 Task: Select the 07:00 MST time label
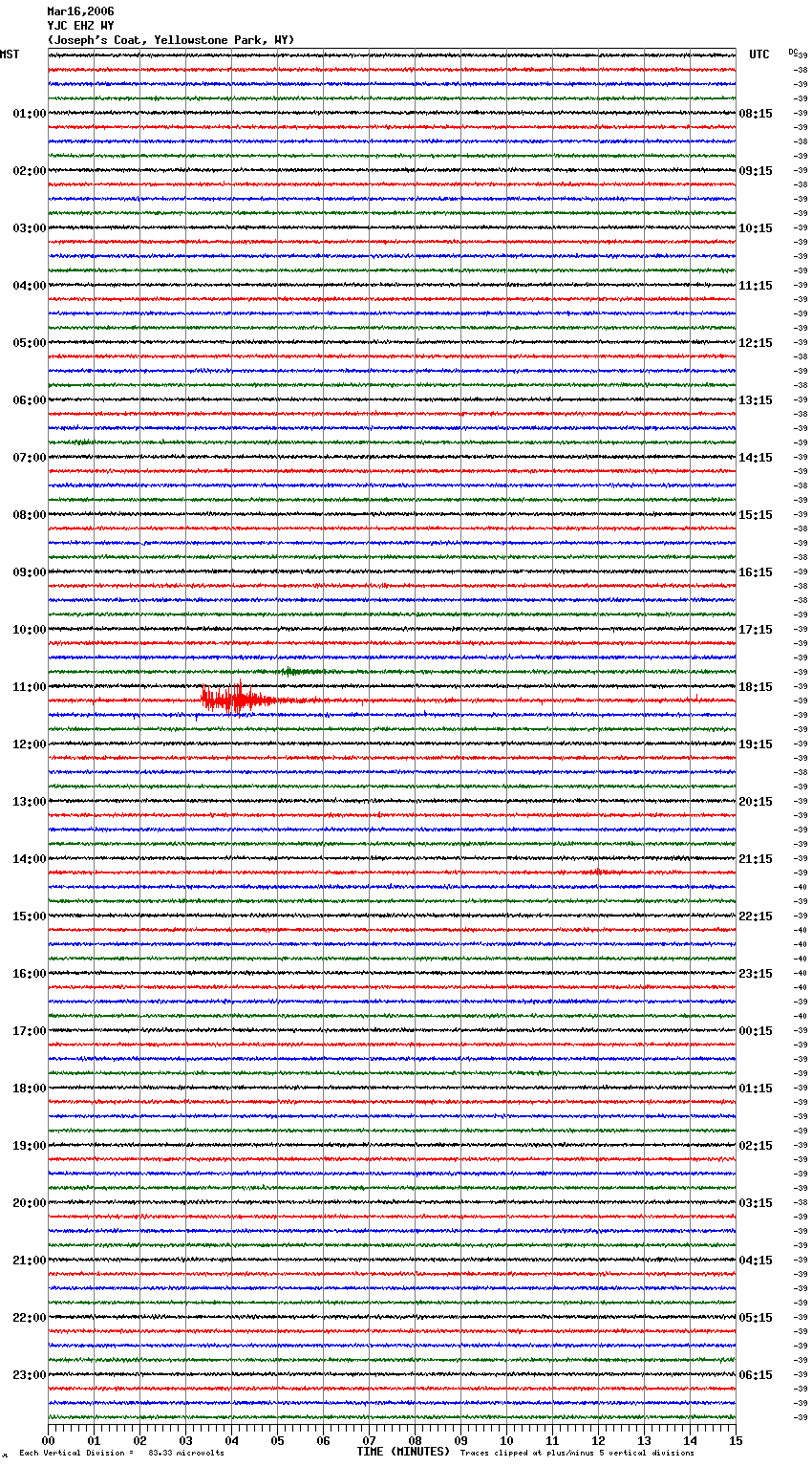pyautogui.click(x=30, y=458)
